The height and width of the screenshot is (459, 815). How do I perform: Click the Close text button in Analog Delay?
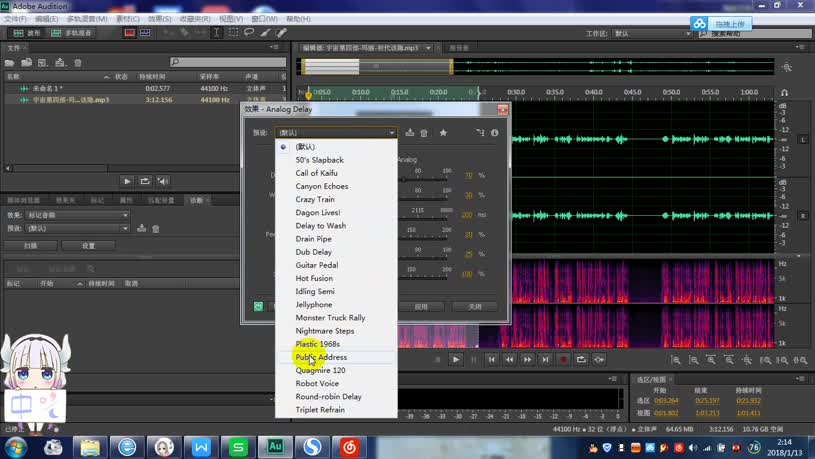(x=475, y=307)
